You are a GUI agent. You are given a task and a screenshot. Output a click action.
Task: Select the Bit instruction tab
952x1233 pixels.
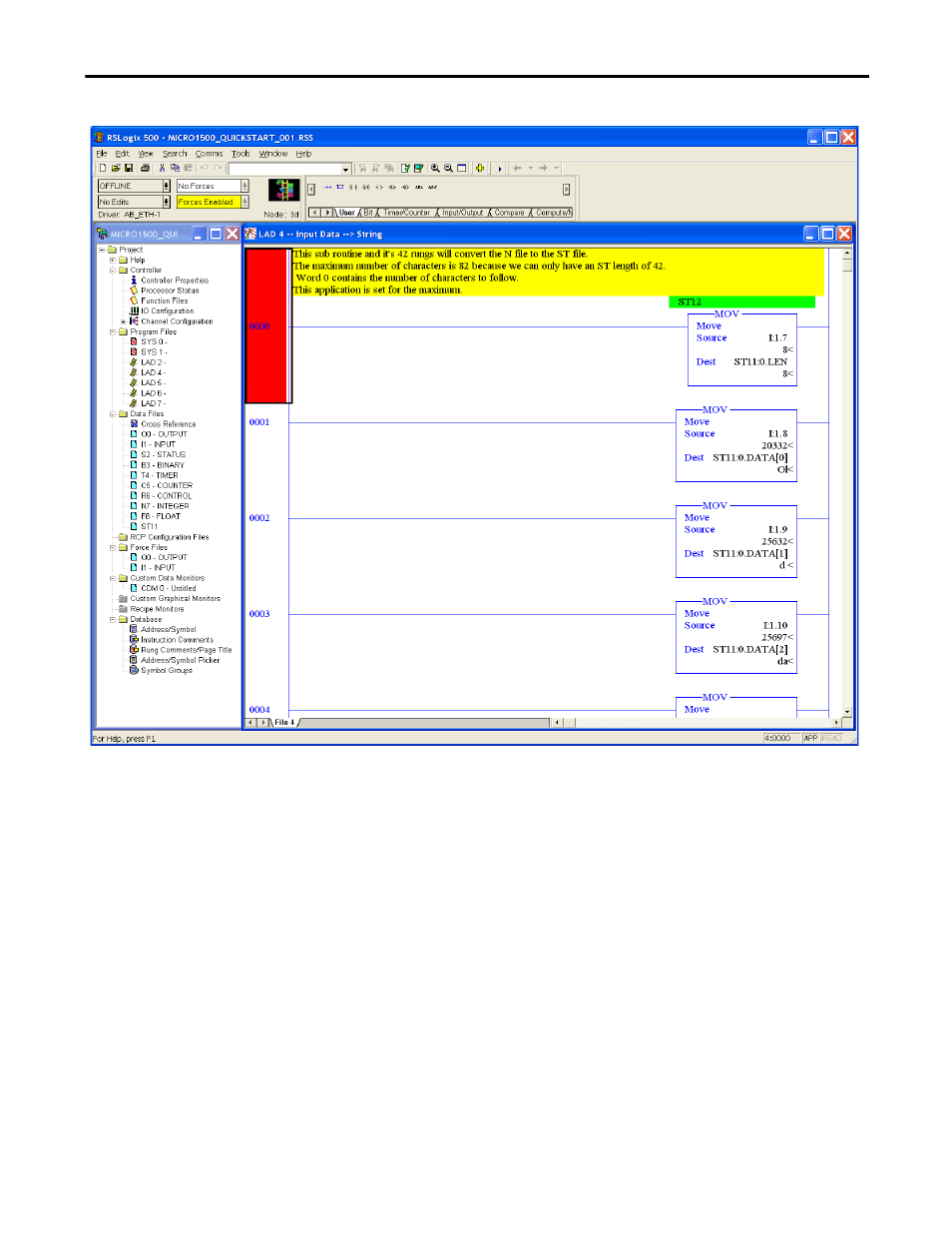pos(368,213)
